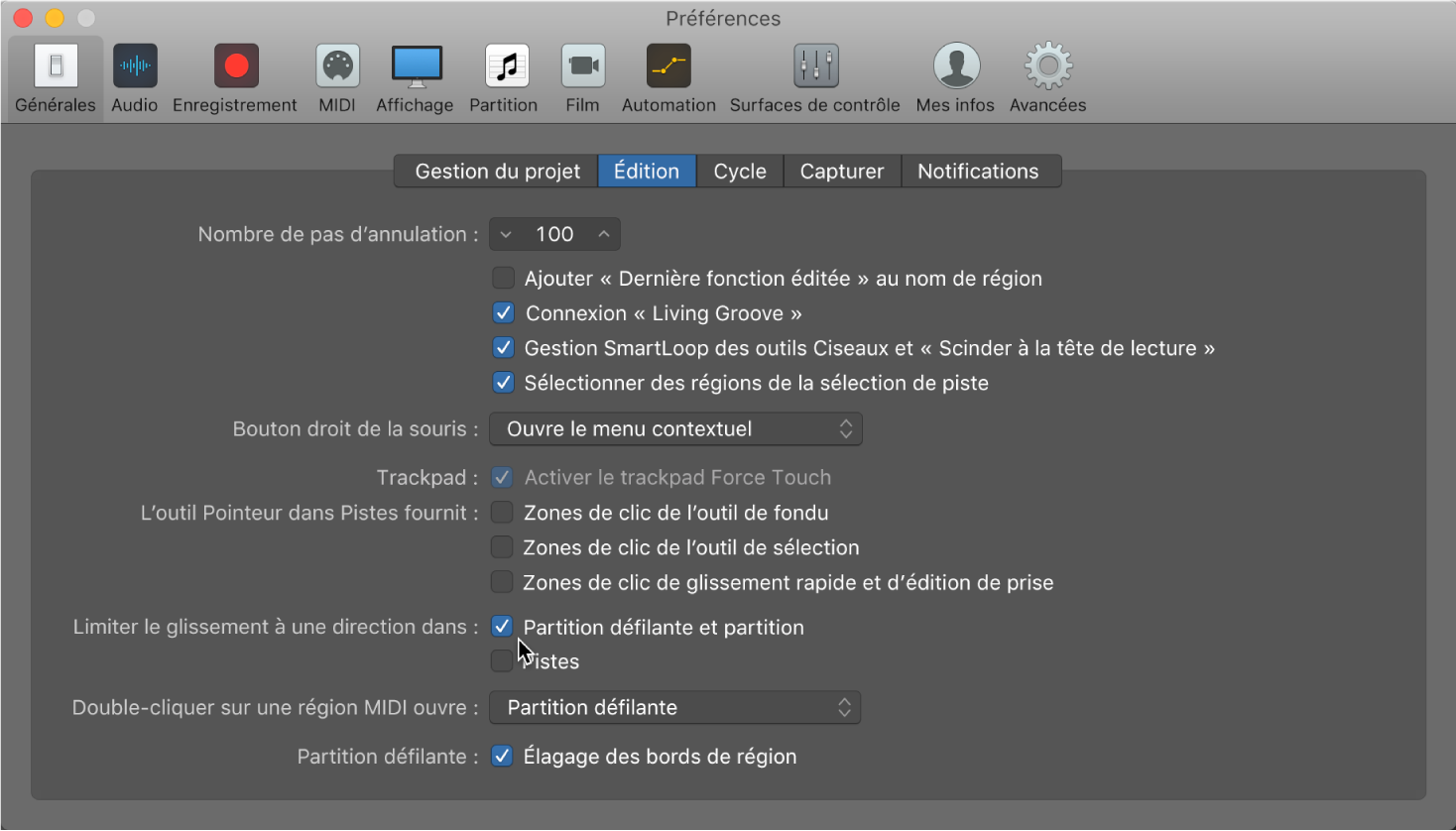Open the Film preferences pane

[582, 67]
